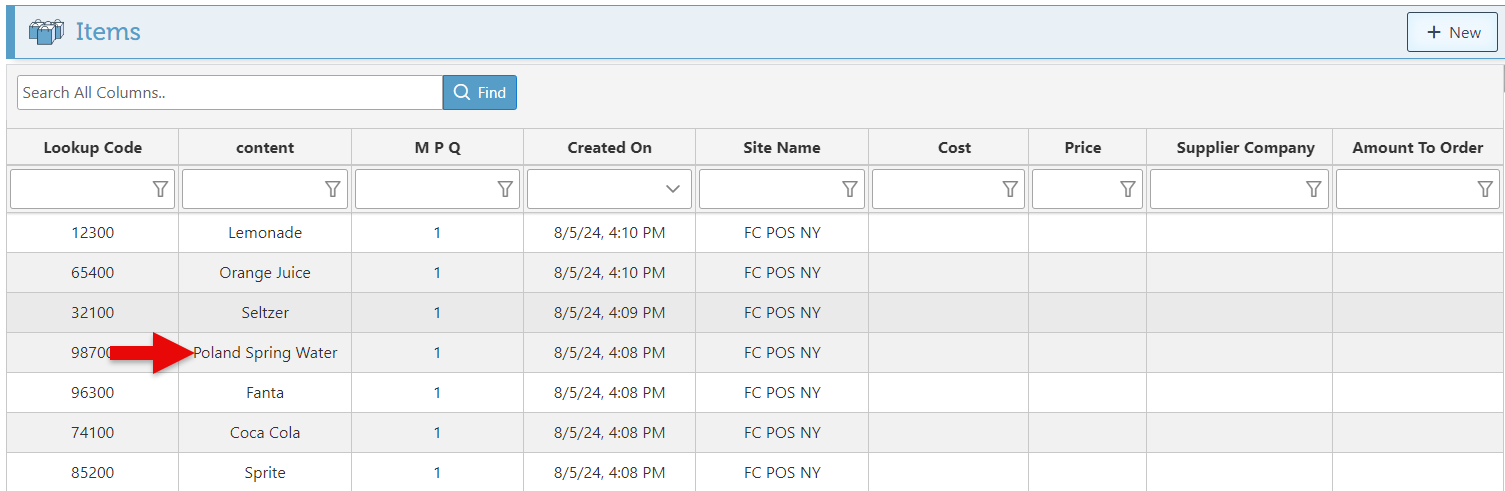Viewport: 1505px width, 491px height.
Task: Click the New item button
Action: point(1452,32)
